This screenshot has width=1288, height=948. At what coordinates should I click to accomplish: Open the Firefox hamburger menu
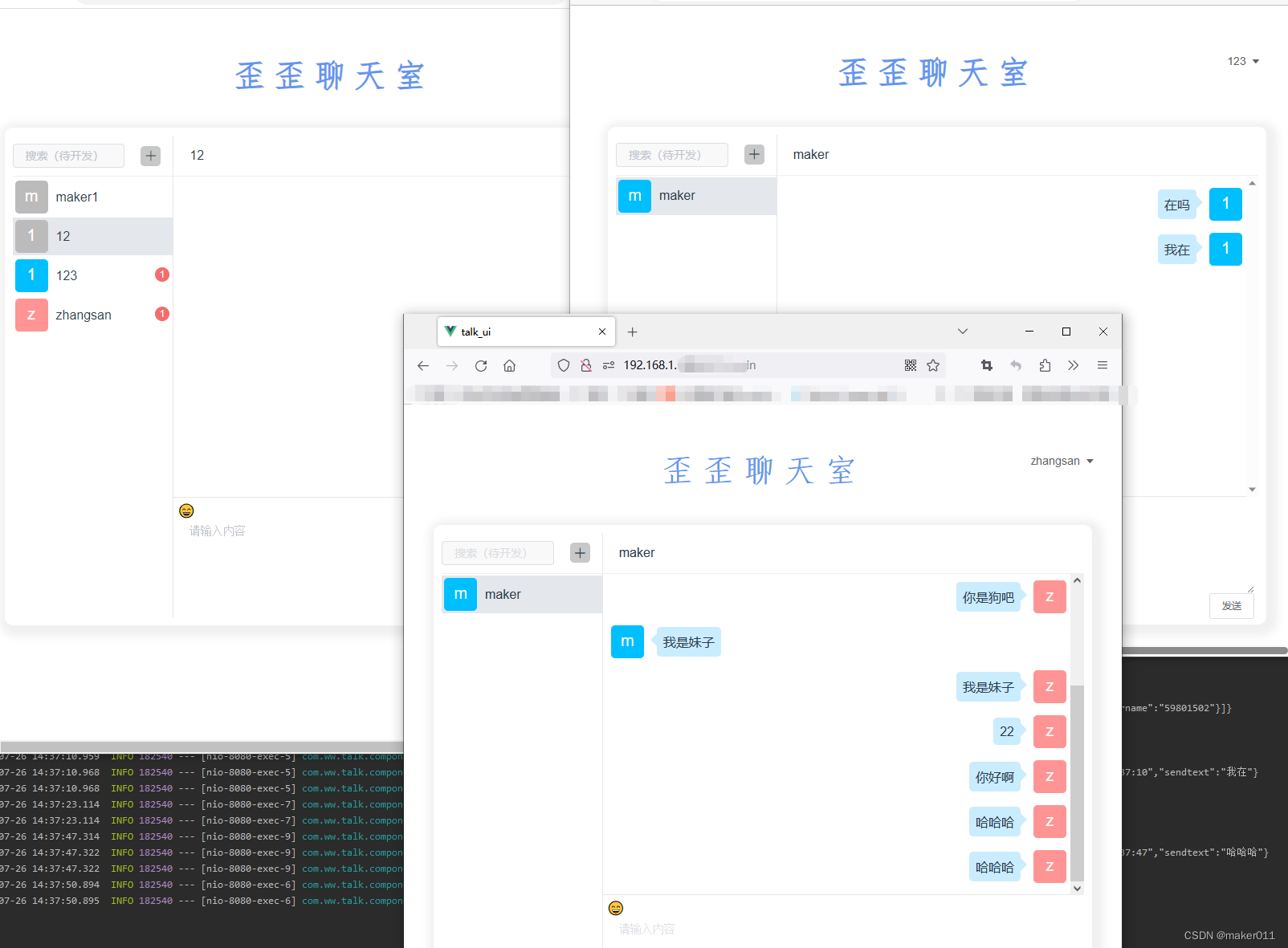(x=1103, y=365)
